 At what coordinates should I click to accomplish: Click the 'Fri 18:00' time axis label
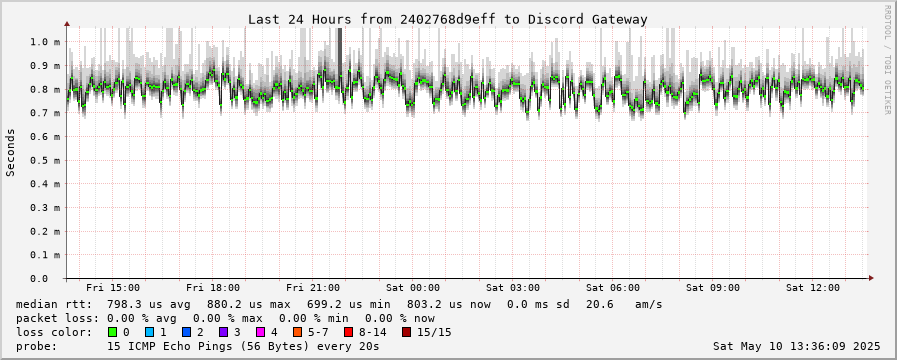point(213,288)
